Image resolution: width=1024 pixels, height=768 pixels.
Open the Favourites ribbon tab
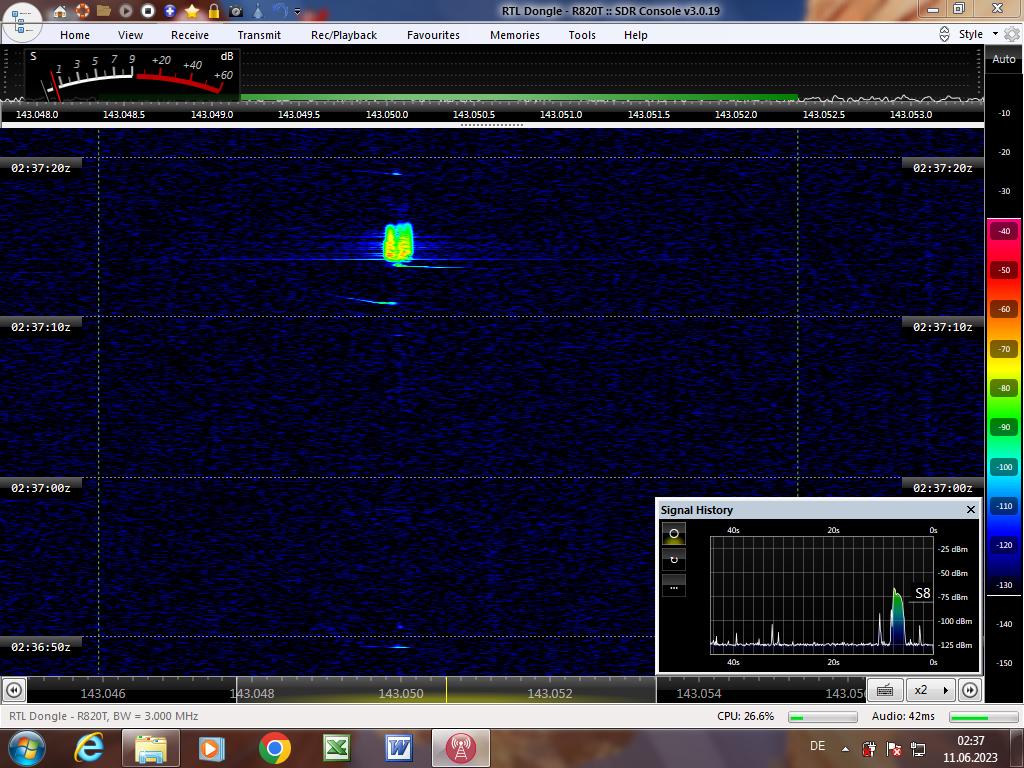433,35
